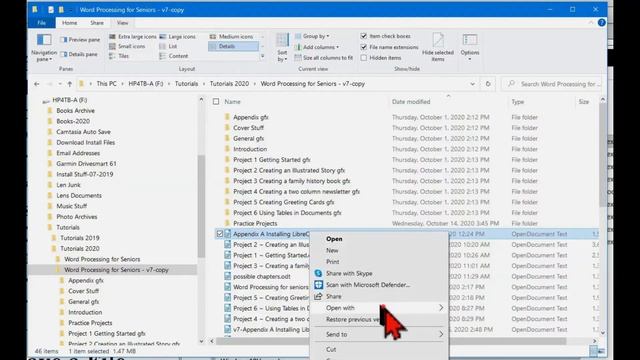Viewport: 640px width, 360px height.
Task: Expand the layout gallery more arrow
Action: (262, 56)
